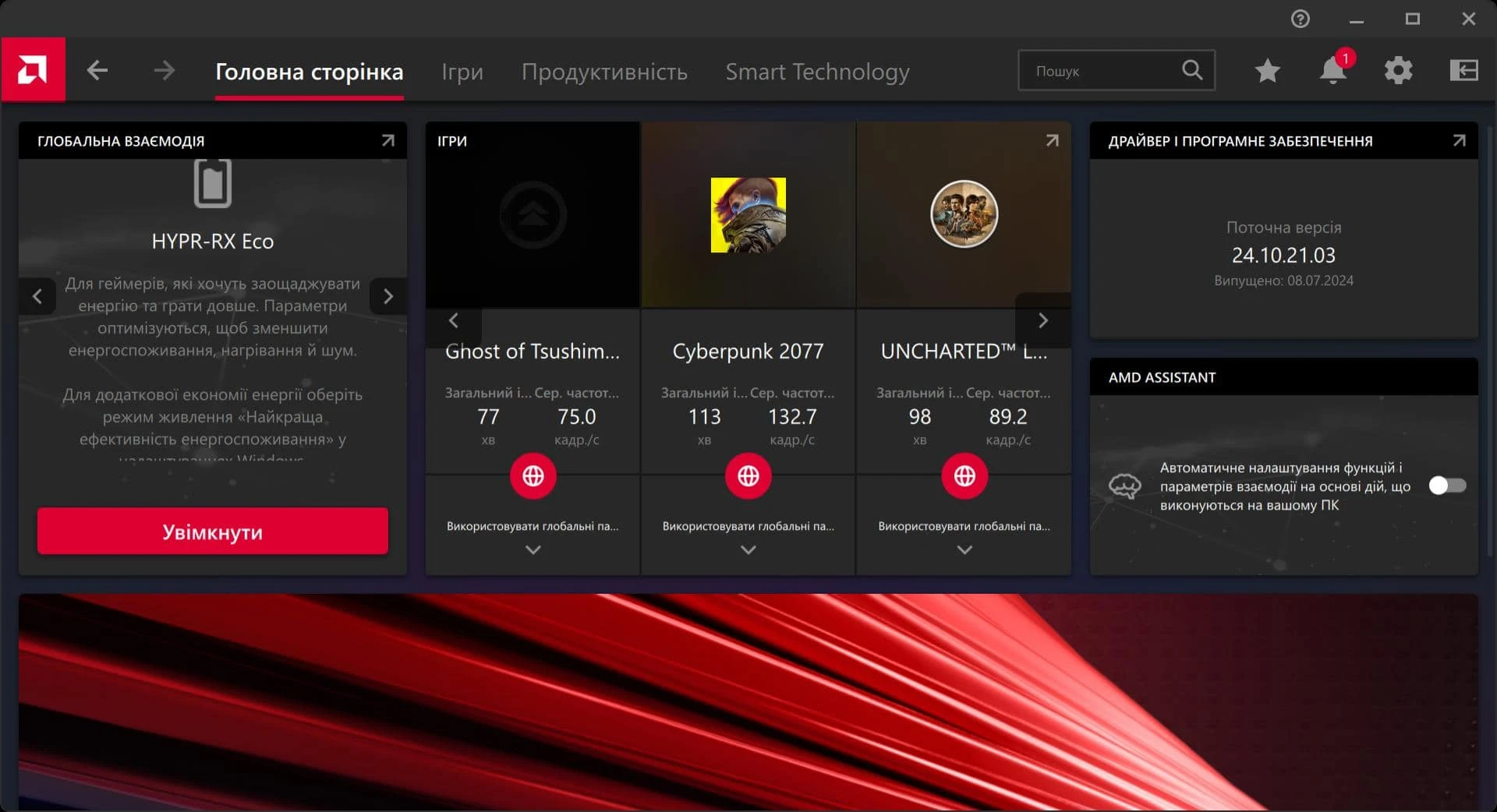Viewport: 1497px width, 812px height.
Task: Click the magnifying glass search icon
Action: click(1192, 70)
